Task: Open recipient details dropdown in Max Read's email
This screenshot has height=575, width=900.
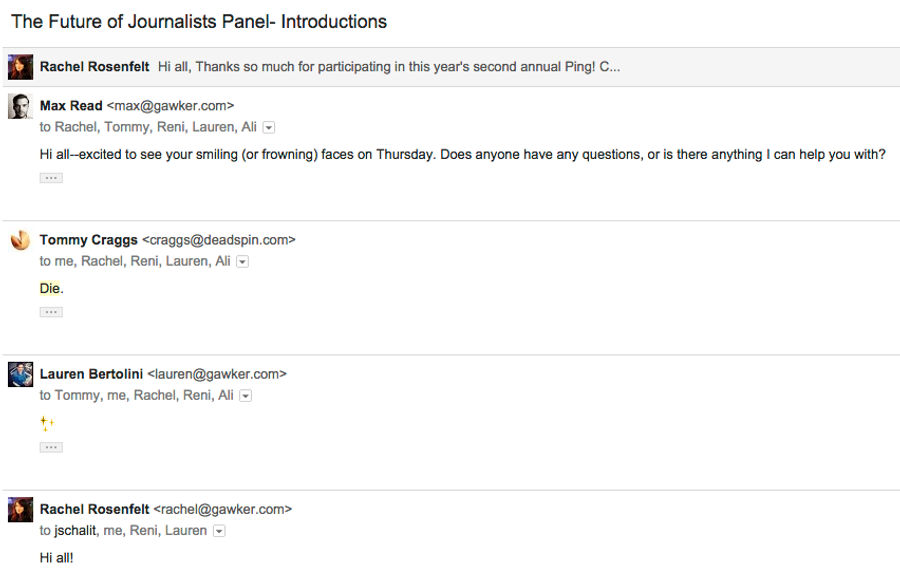Action: [x=269, y=127]
